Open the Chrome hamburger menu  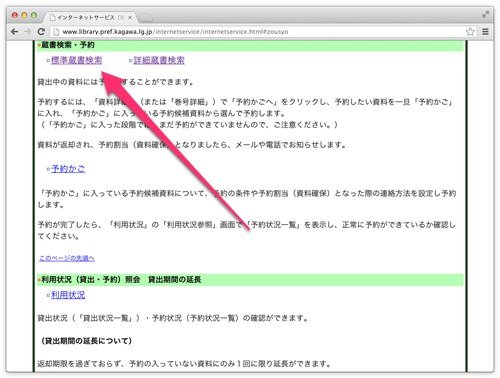point(485,32)
